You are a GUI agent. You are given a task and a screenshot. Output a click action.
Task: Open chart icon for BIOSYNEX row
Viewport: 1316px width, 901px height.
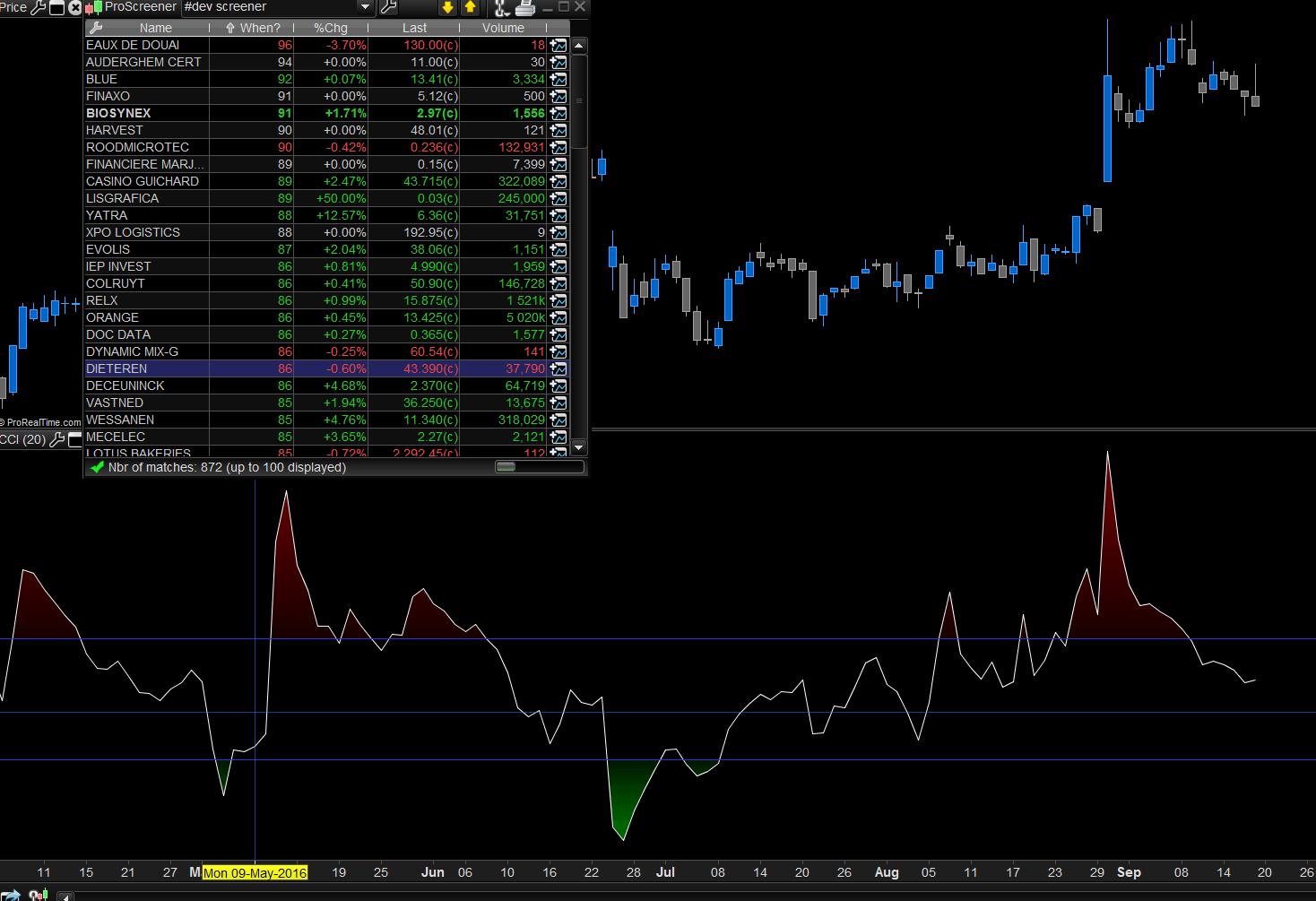coord(558,113)
